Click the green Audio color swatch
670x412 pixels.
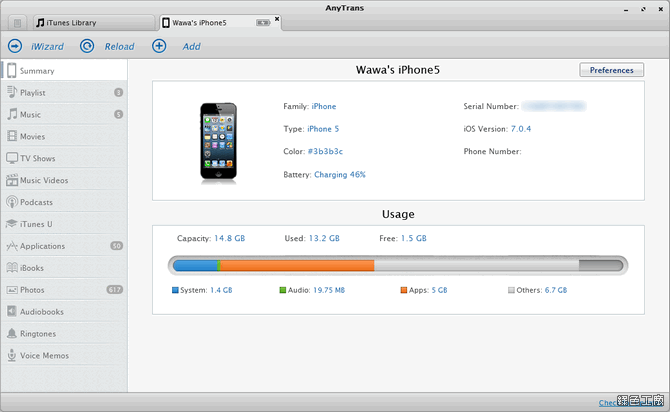282,290
